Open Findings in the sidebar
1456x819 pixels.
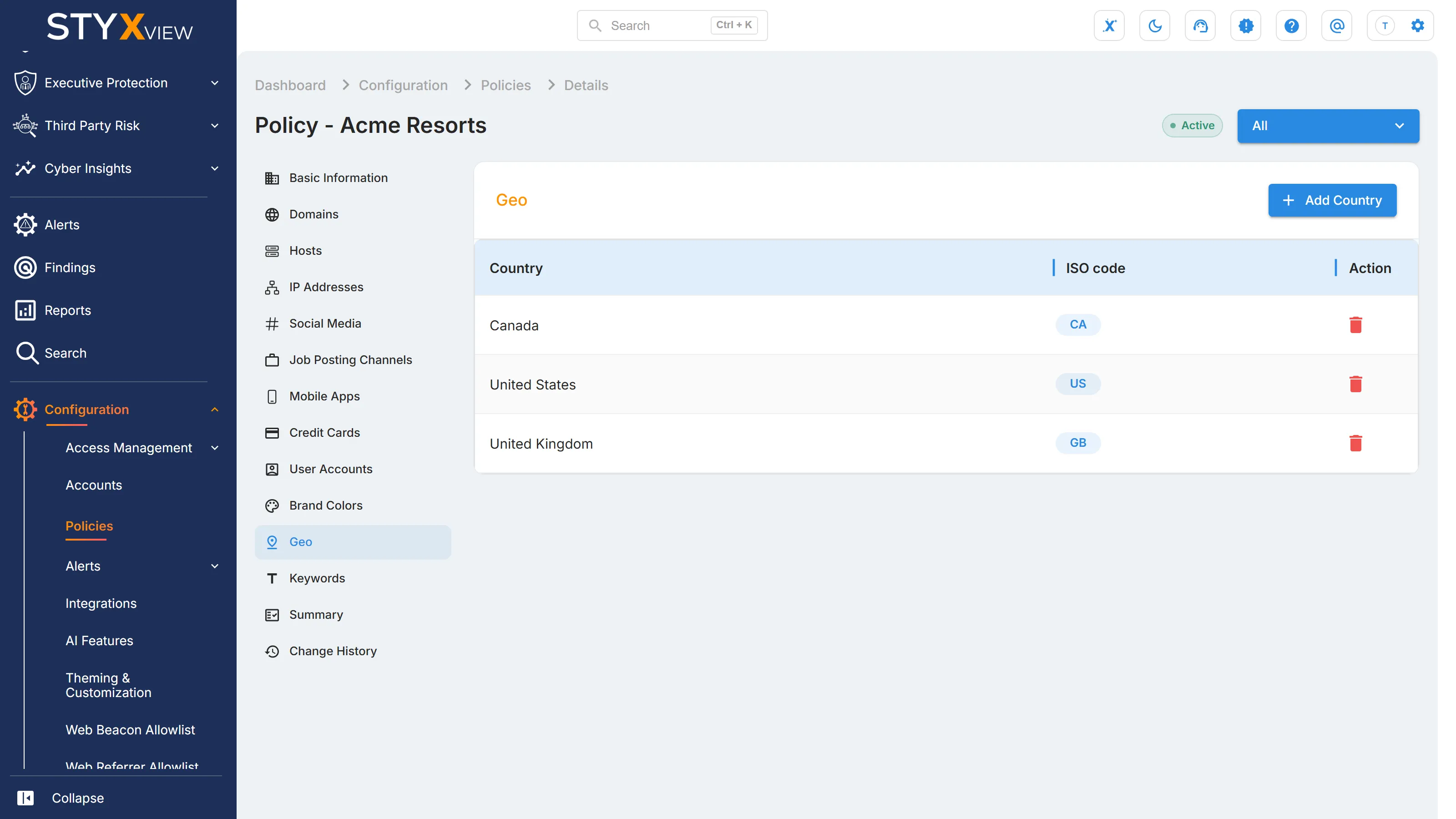click(x=70, y=268)
